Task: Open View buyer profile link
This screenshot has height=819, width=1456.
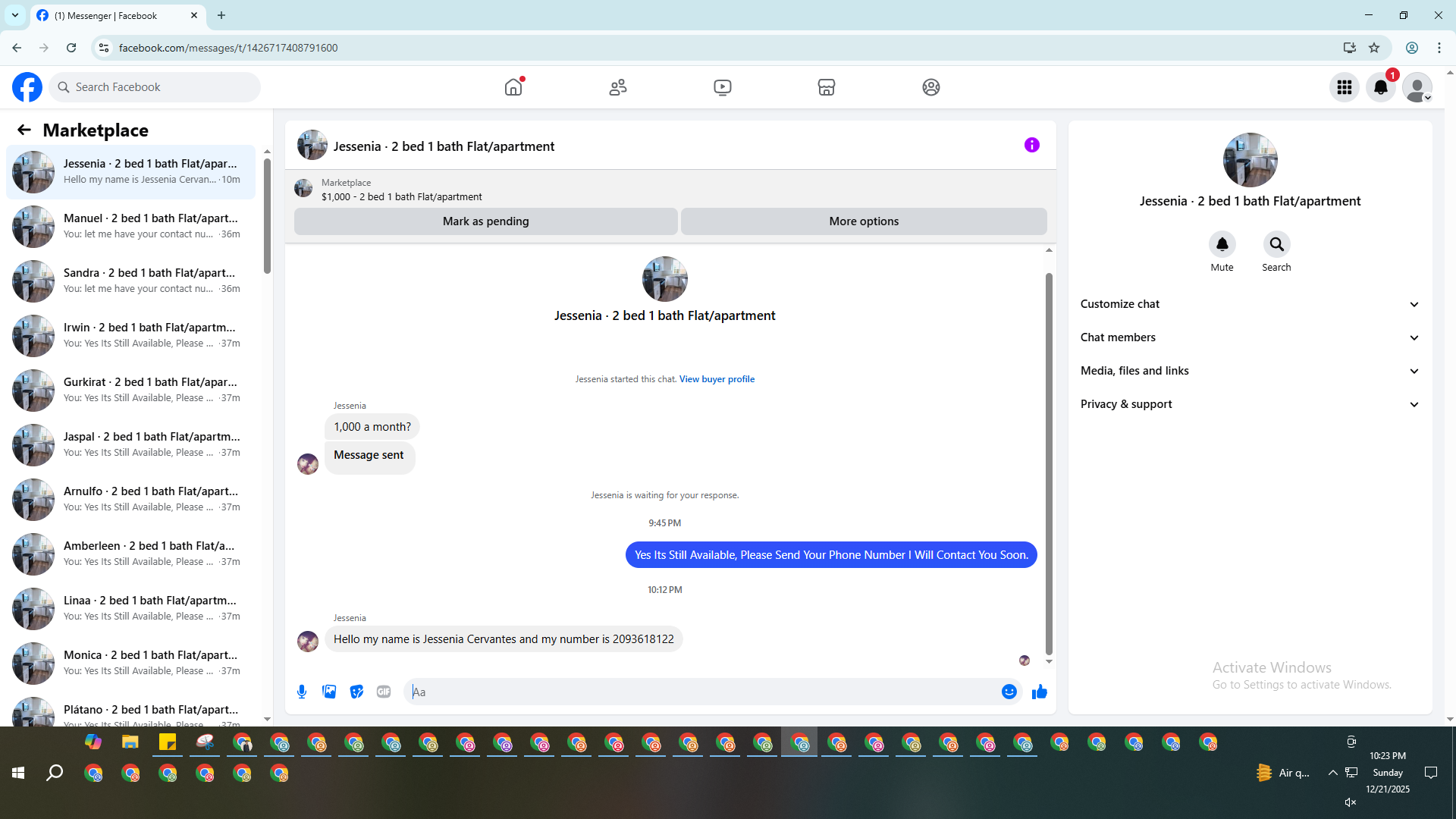Action: (x=717, y=379)
